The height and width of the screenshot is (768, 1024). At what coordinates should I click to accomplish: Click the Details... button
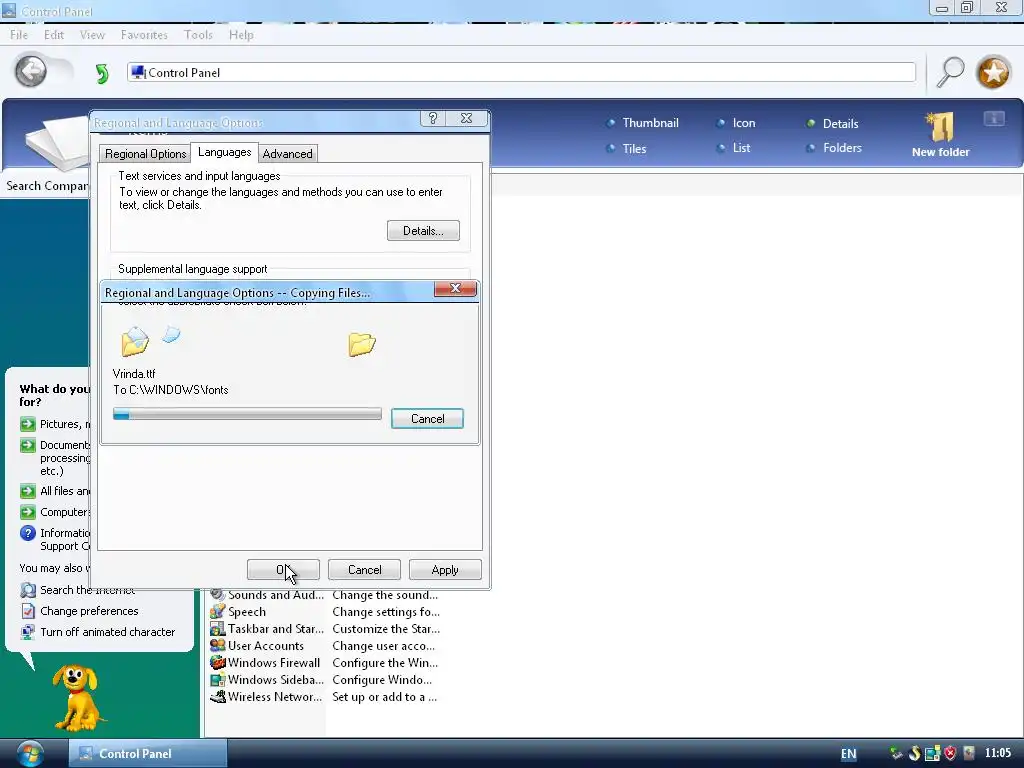pos(423,231)
